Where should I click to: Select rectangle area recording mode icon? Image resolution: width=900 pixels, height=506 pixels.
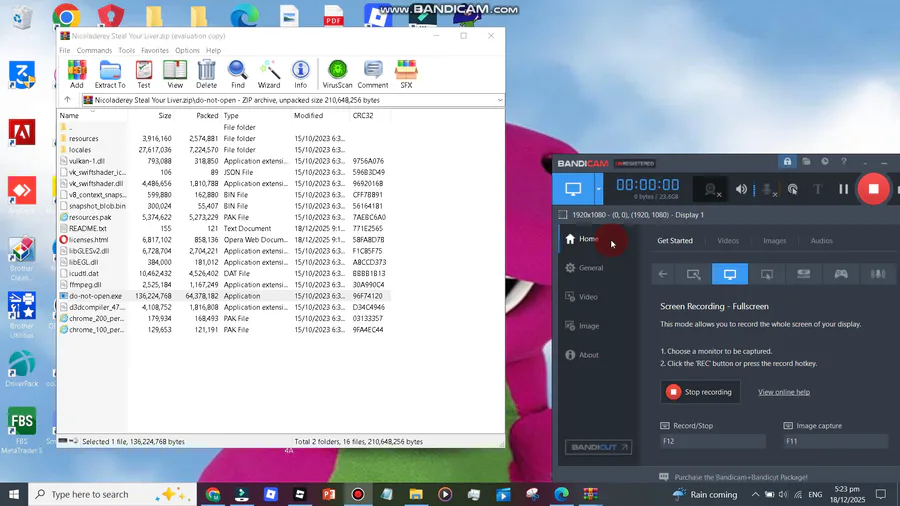pyautogui.click(x=693, y=274)
